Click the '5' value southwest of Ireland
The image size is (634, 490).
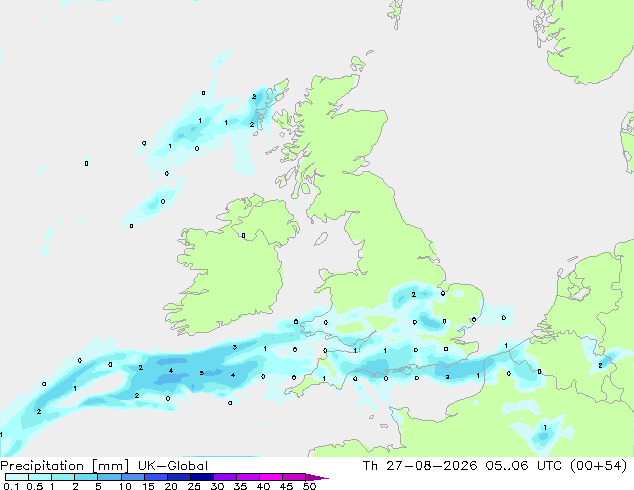[x=201, y=373]
